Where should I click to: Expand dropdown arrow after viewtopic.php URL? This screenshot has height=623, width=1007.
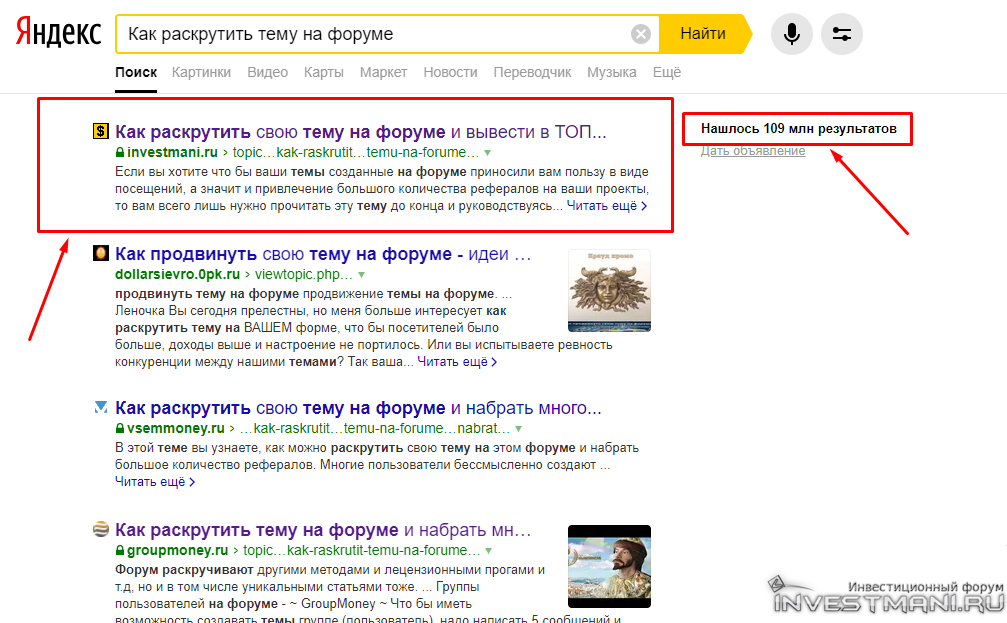click(362, 275)
